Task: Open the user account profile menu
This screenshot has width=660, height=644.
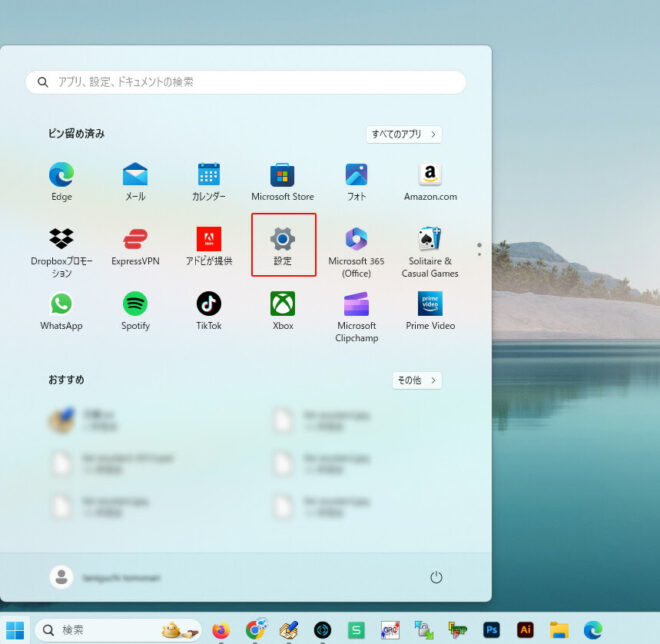Action: point(105,577)
